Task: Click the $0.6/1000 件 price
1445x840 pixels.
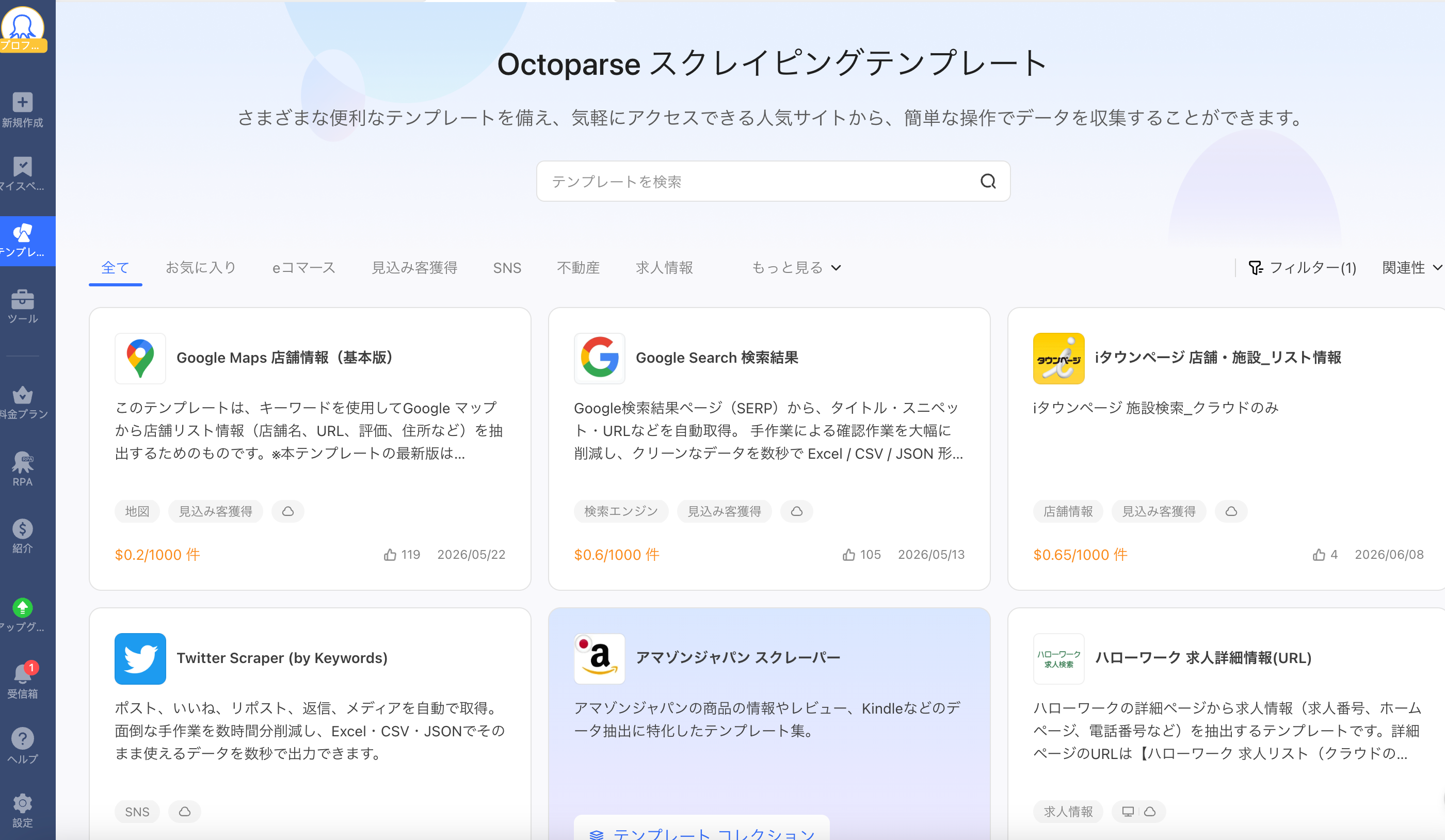Action: click(617, 555)
